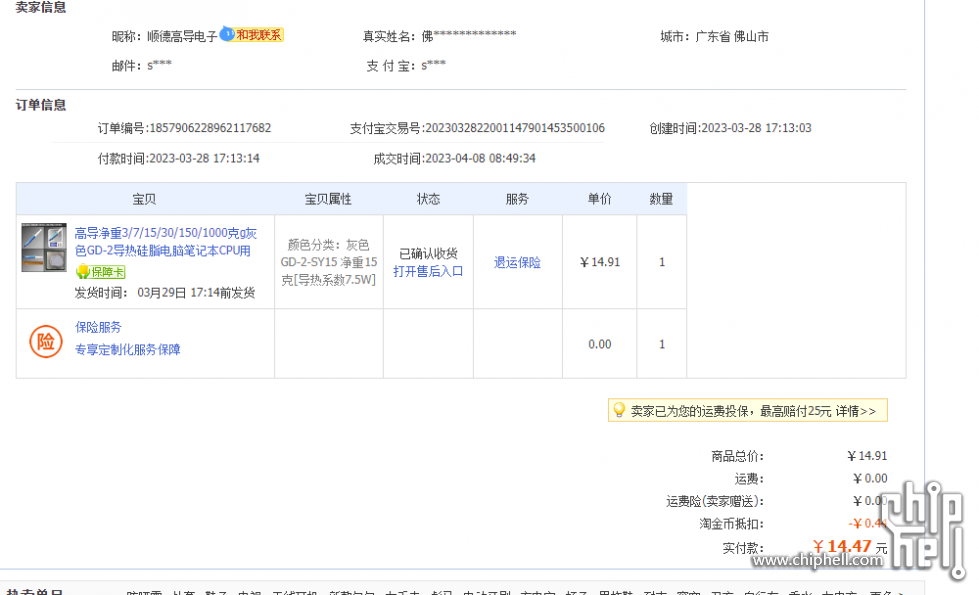This screenshot has height=595, width=979.
Task: Select the order number 1857906228962117682
Action: (x=210, y=128)
